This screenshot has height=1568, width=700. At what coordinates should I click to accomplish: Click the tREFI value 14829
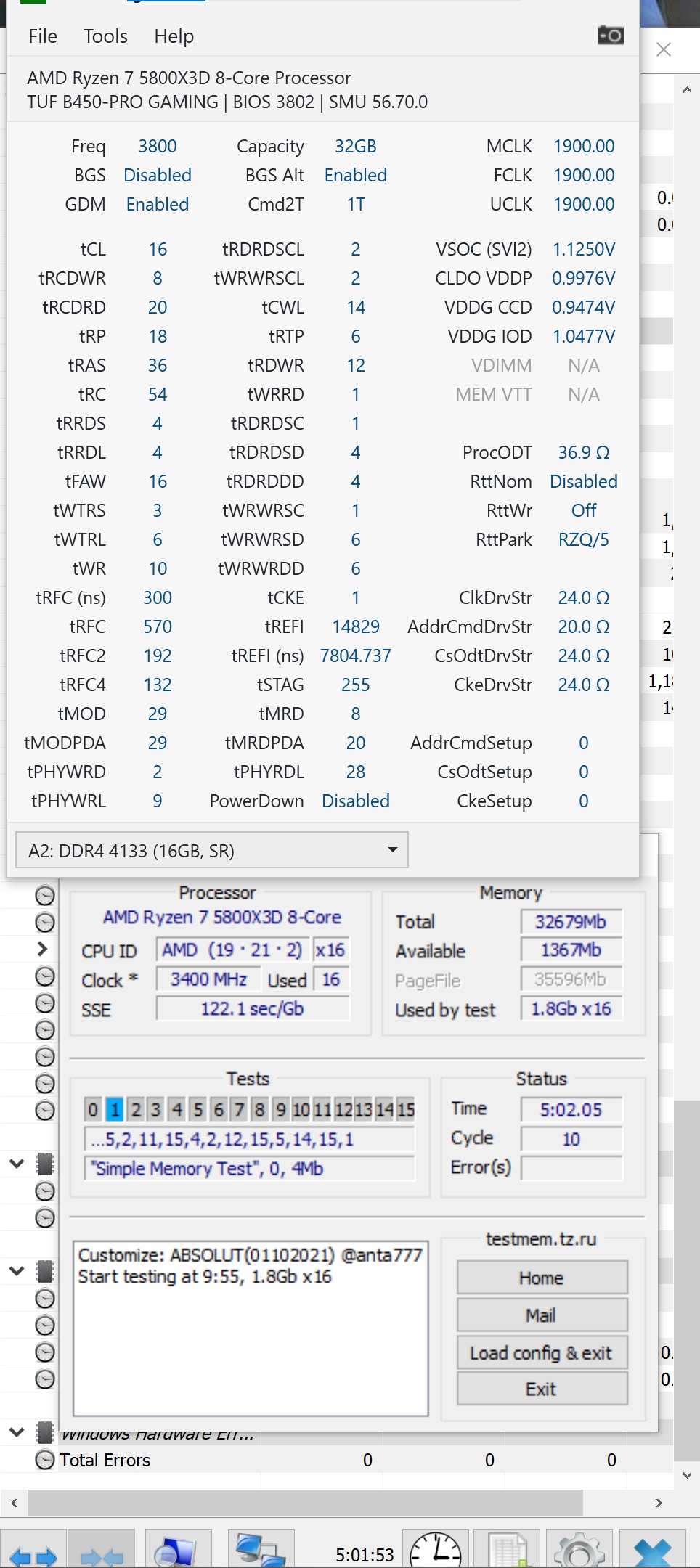click(356, 626)
